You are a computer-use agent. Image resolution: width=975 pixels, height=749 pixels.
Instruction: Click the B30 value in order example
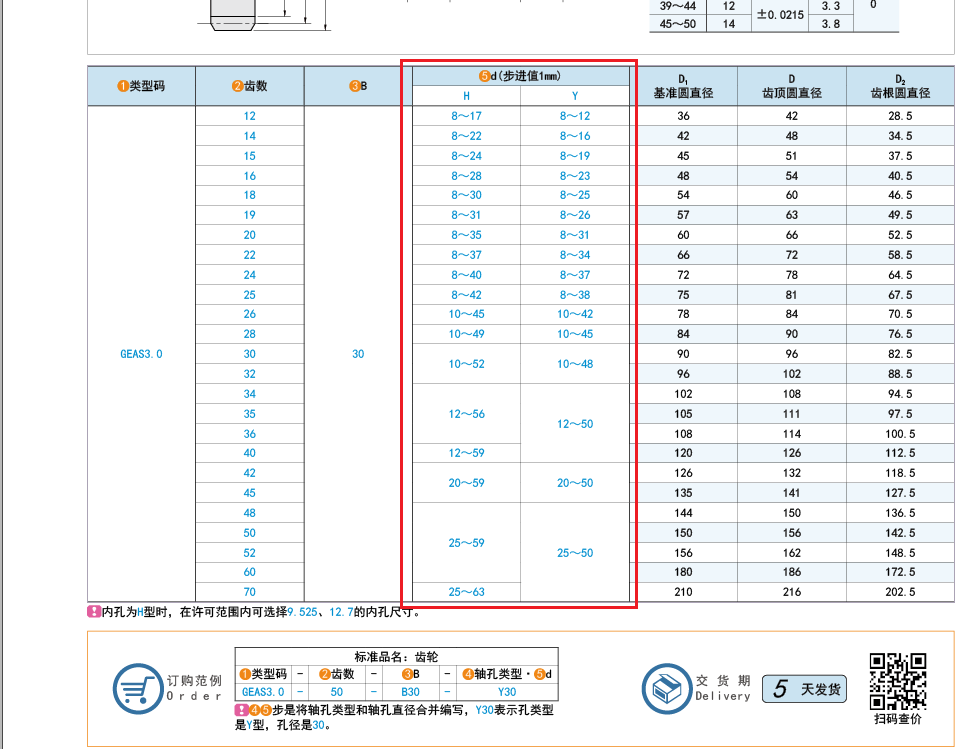(x=410, y=692)
